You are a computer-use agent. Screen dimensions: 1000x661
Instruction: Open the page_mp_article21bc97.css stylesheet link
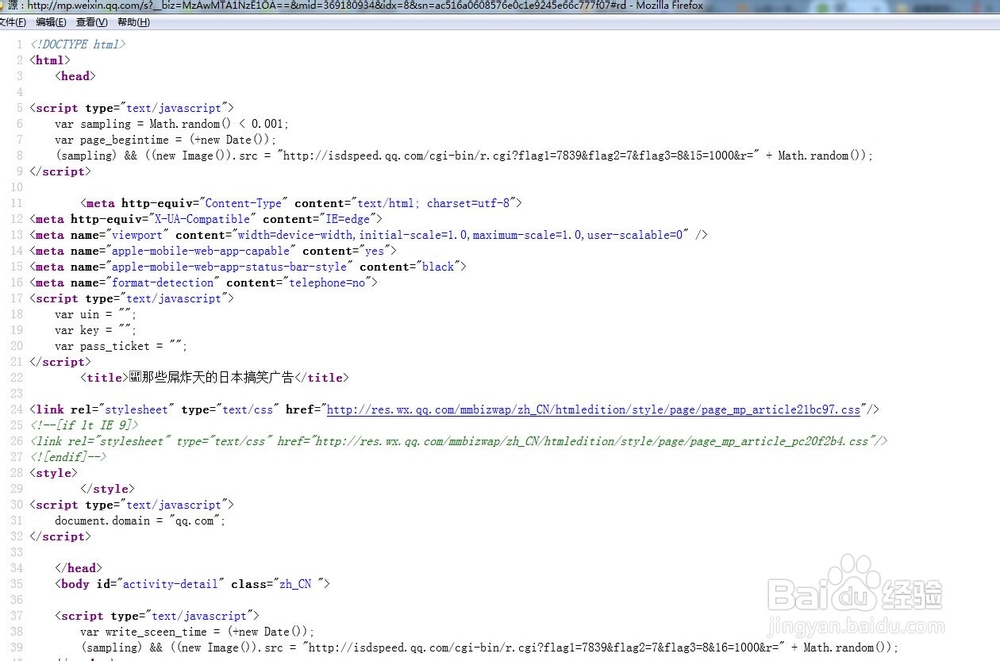click(594, 410)
